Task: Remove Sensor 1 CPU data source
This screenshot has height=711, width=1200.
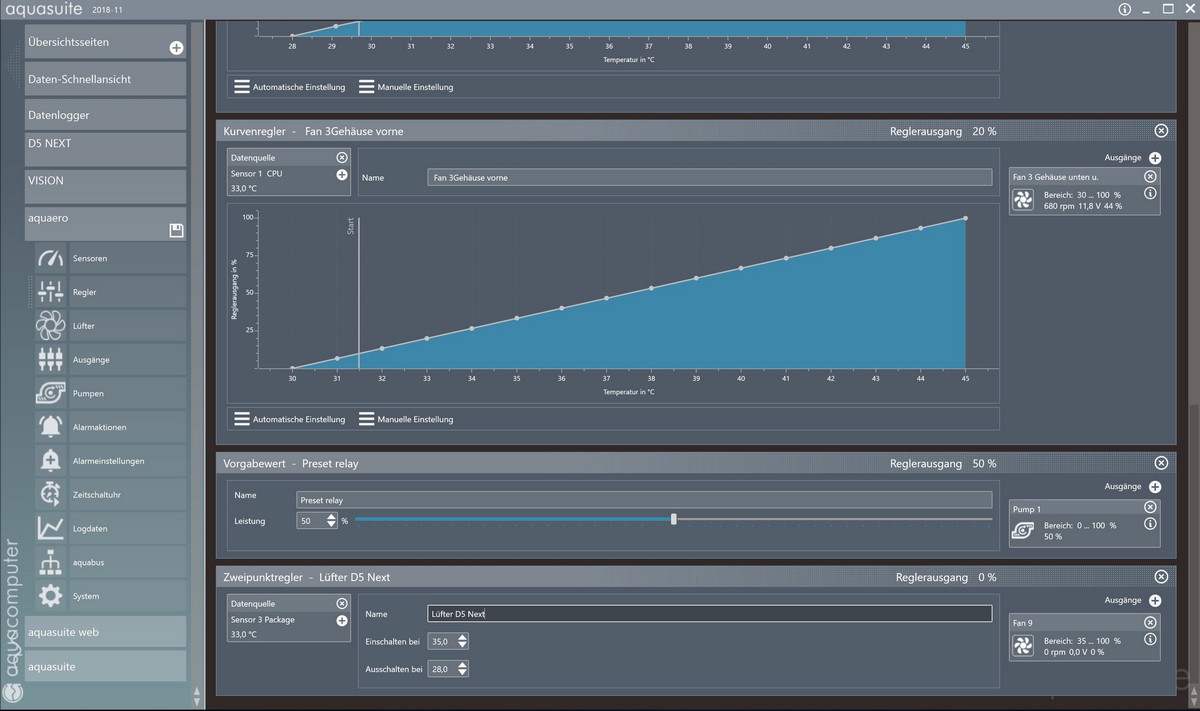Action: coord(342,158)
